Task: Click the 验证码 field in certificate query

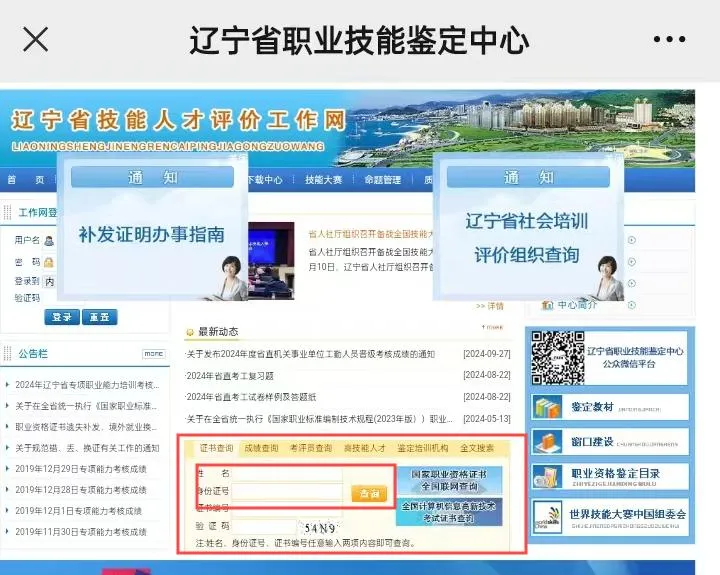Action: click(264, 526)
